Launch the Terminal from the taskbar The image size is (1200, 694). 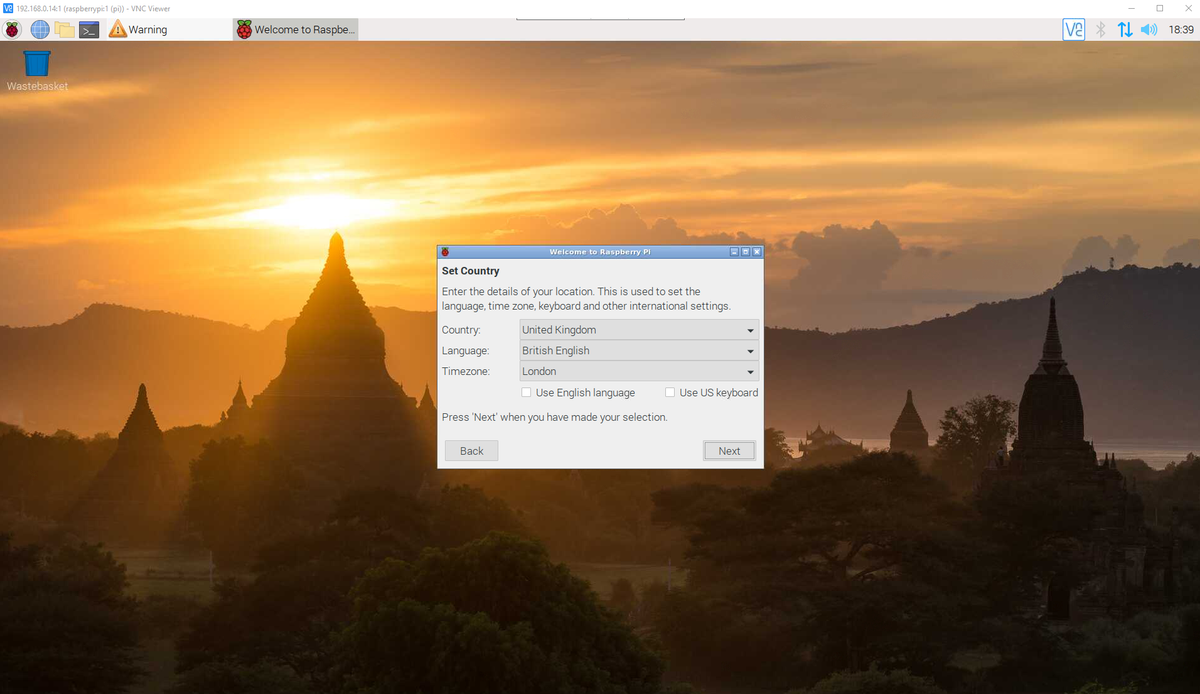pyautogui.click(x=88, y=29)
